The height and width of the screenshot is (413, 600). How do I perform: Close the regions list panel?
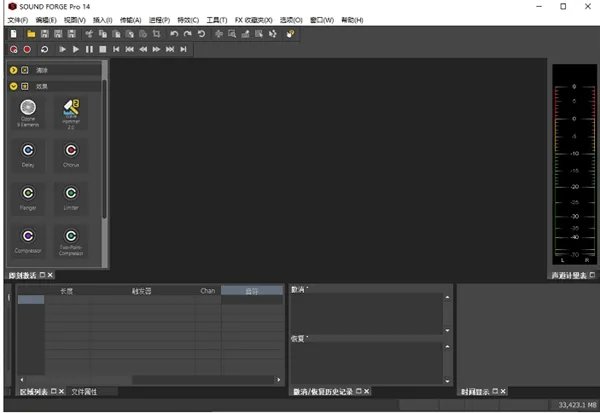tap(61, 391)
